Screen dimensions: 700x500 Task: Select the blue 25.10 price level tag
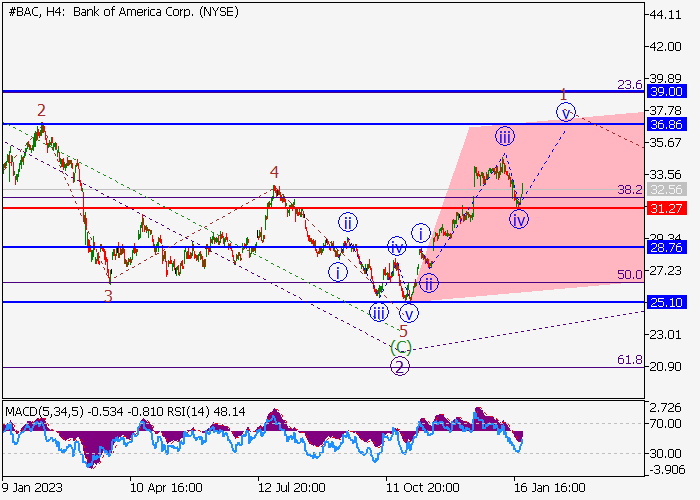[x=666, y=303]
